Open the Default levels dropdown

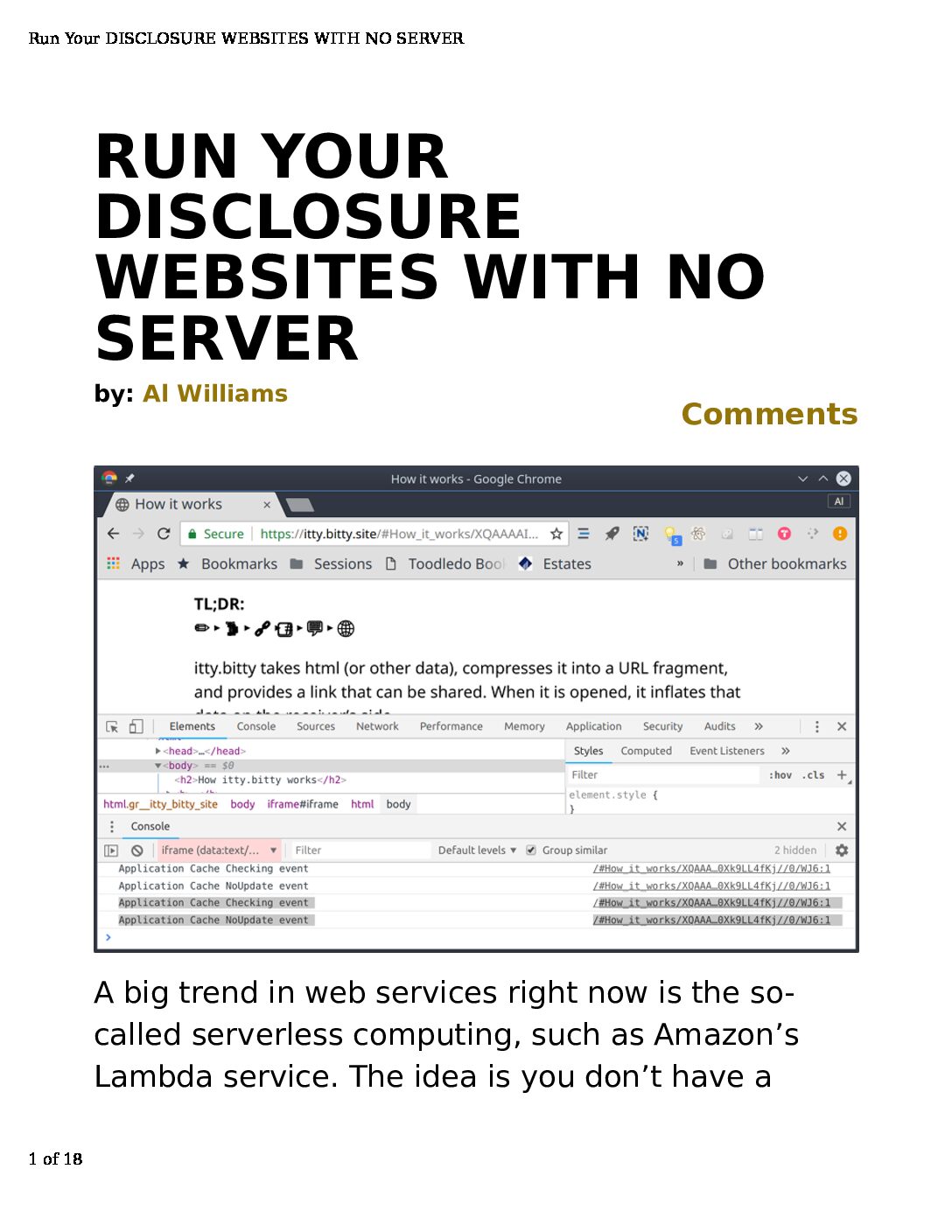tap(477, 850)
